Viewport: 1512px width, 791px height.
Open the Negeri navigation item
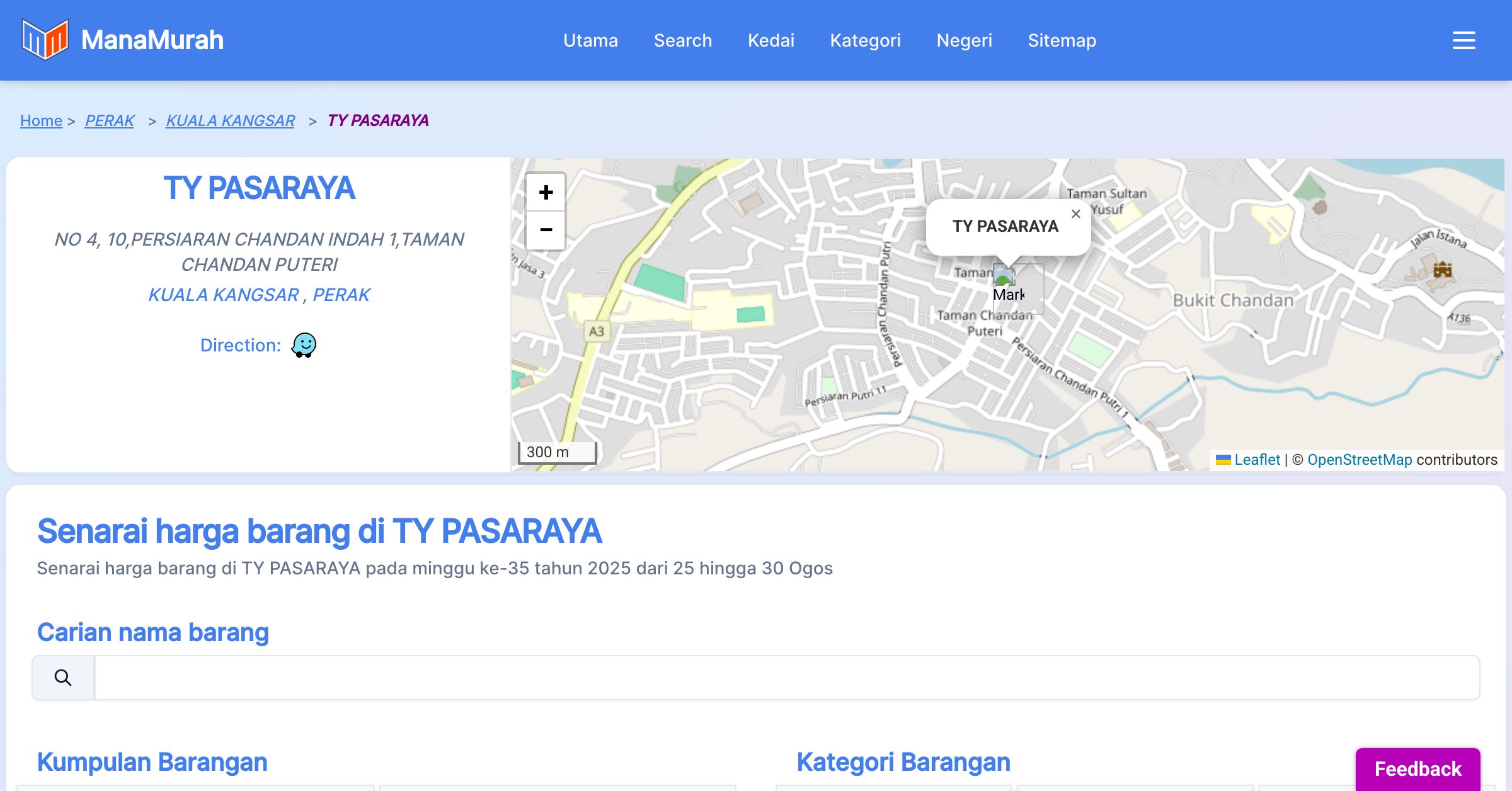point(964,40)
